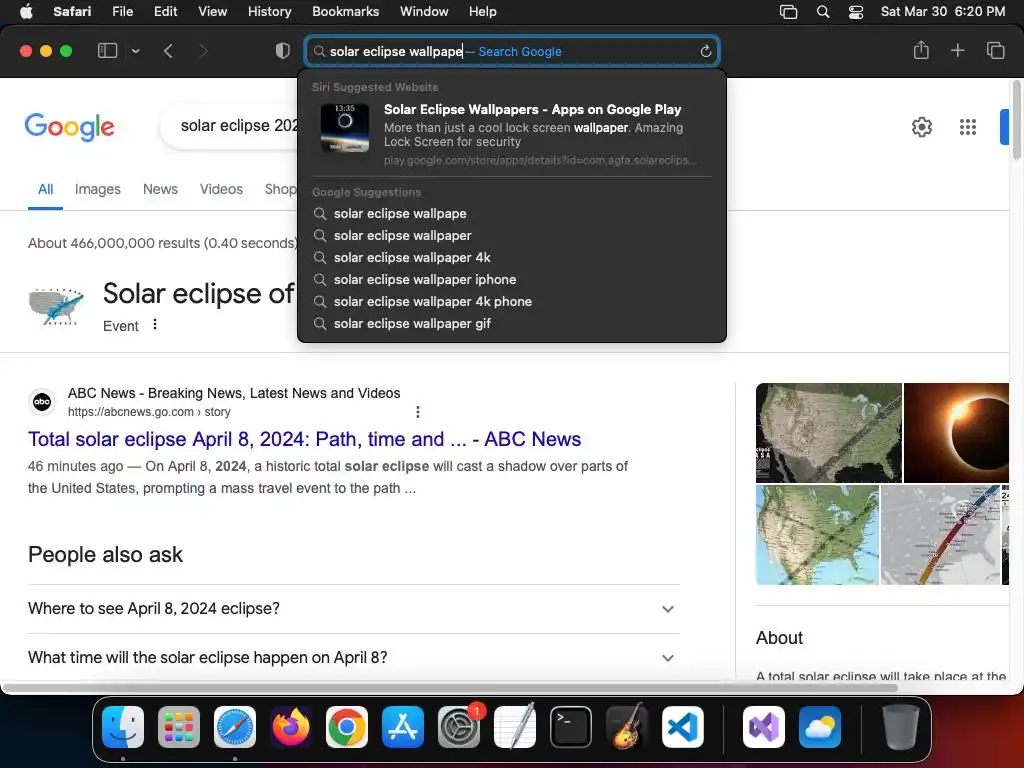Viewport: 1024px width, 768px height.
Task: Open the Apple menu
Action: click(26, 11)
